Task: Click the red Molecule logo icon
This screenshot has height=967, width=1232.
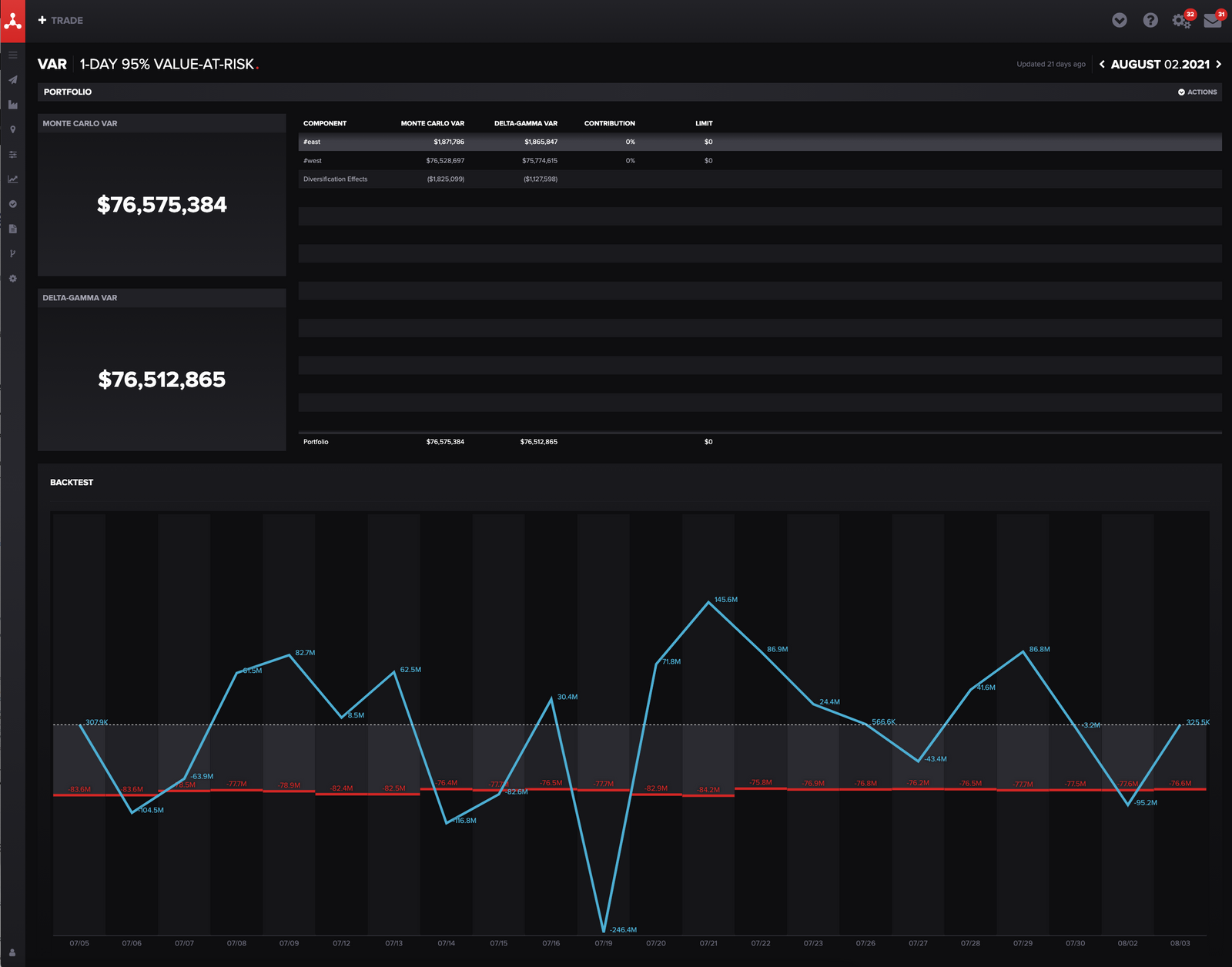Action: click(12, 21)
